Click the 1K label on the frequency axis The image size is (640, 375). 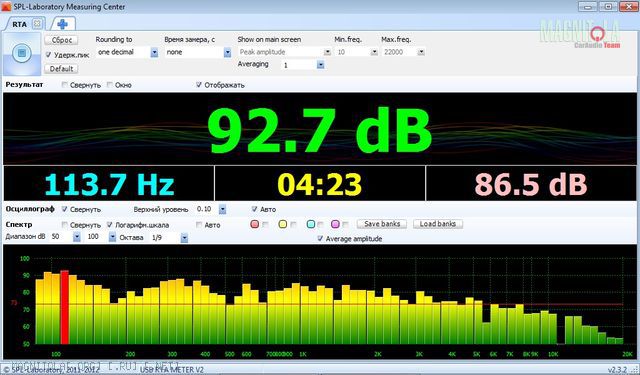tap(302, 354)
